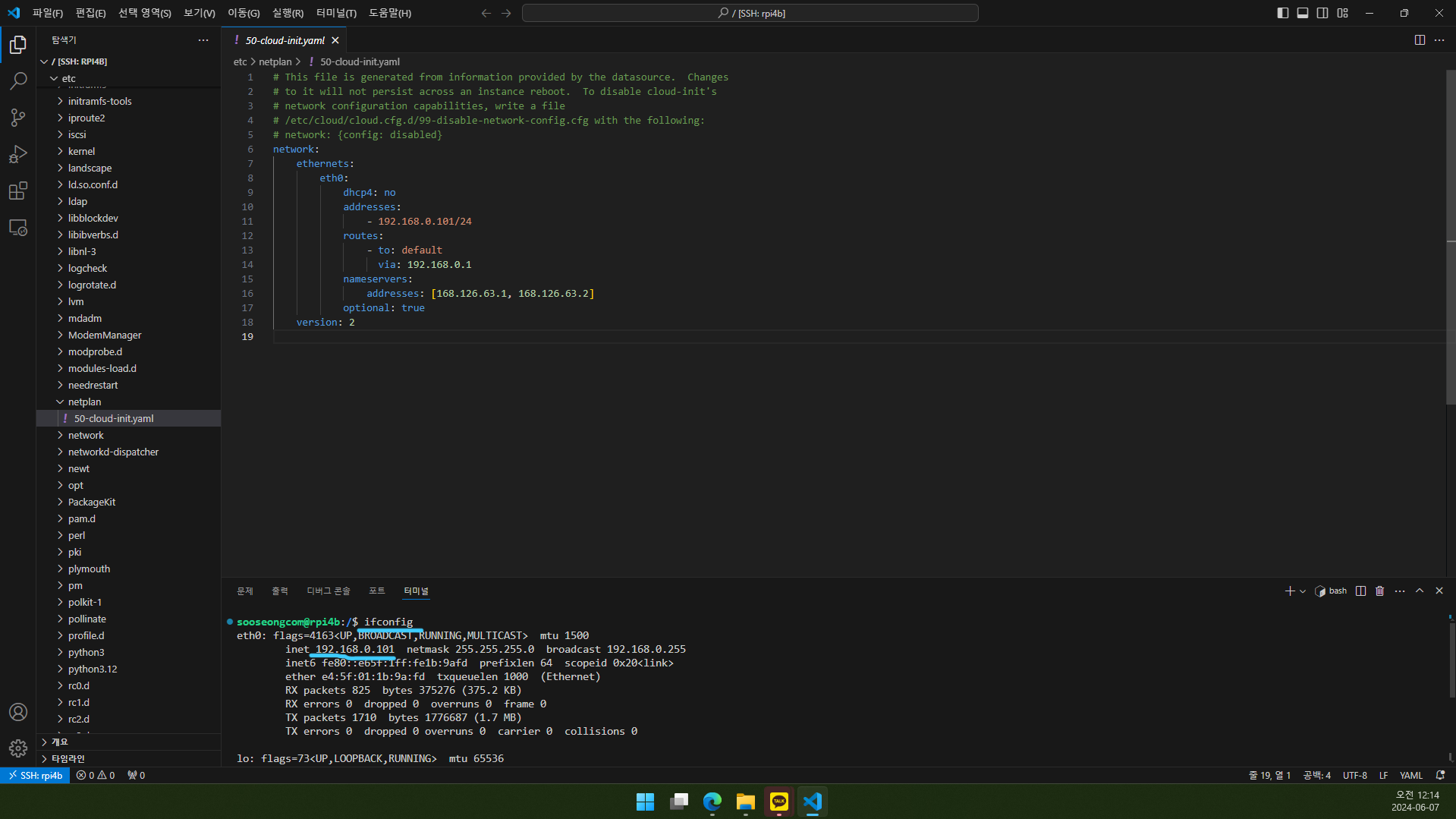Kill the terminal with trash icon
Viewport: 1456px width, 819px height.
(x=1380, y=591)
